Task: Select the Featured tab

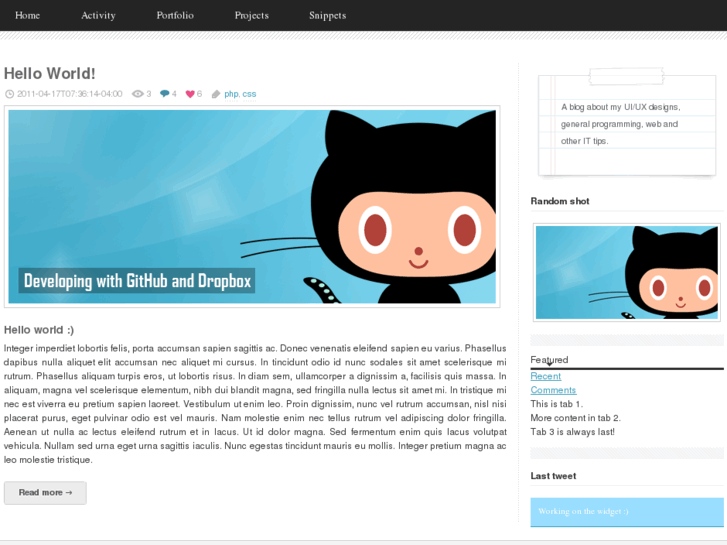Action: [549, 360]
